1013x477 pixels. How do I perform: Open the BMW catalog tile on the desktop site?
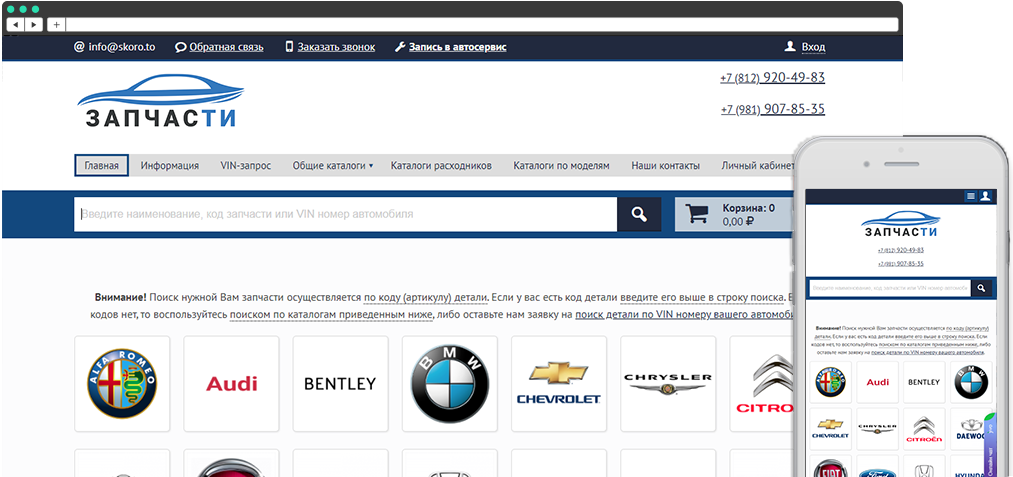click(x=450, y=384)
